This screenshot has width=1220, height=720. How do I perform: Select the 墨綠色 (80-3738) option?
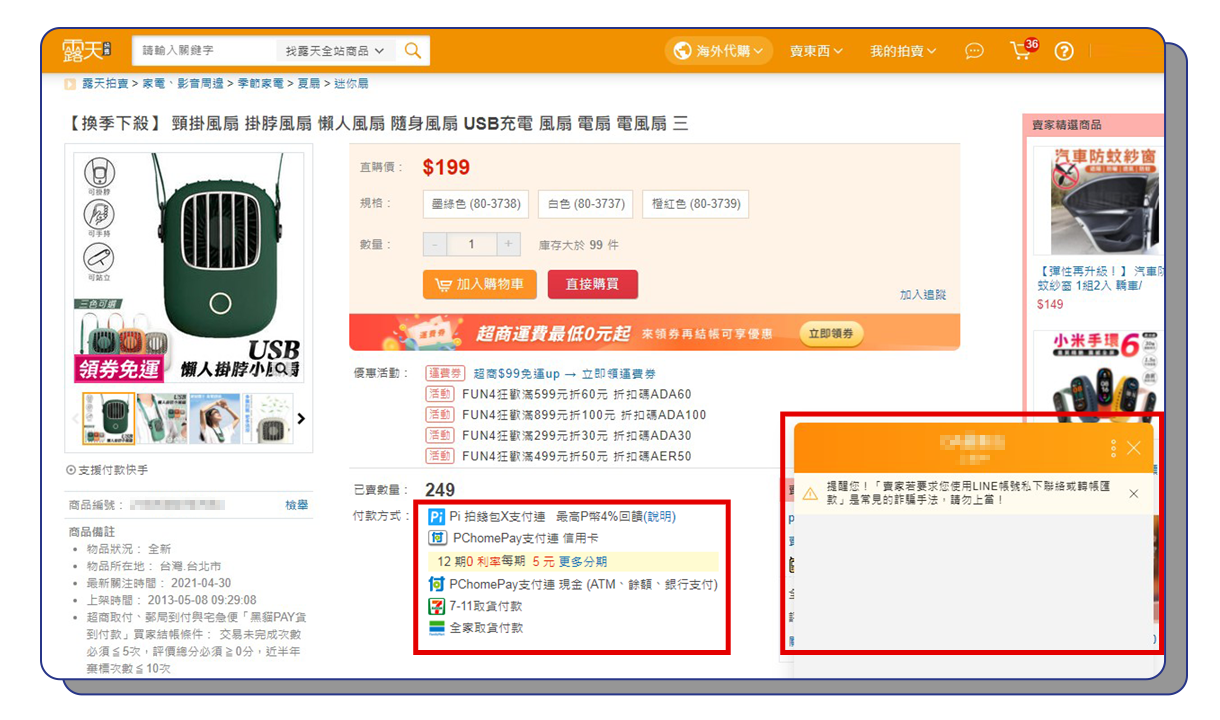click(x=476, y=204)
